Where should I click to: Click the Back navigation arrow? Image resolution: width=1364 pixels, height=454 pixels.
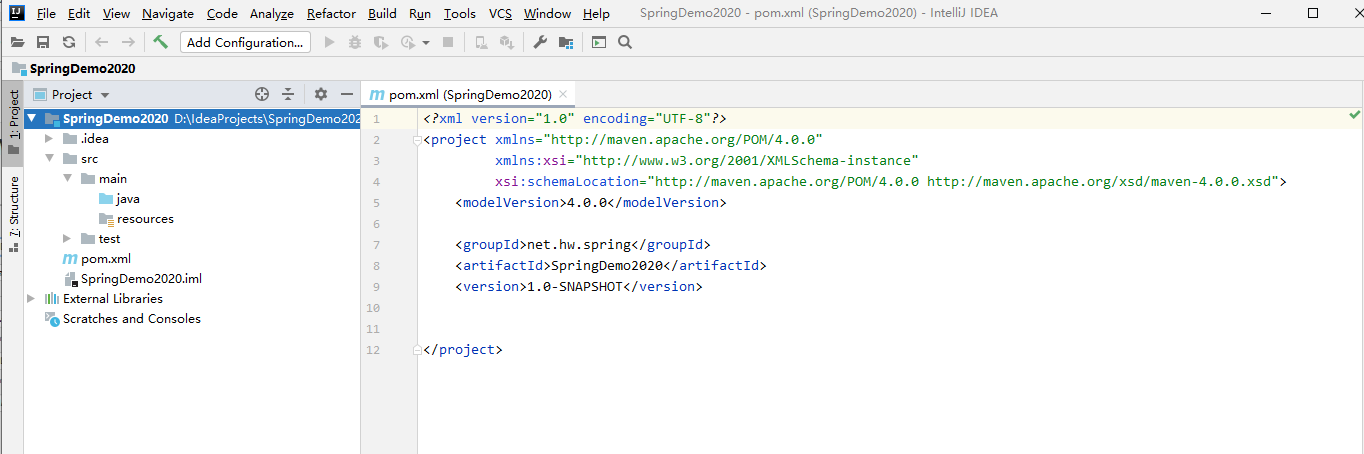tap(101, 42)
